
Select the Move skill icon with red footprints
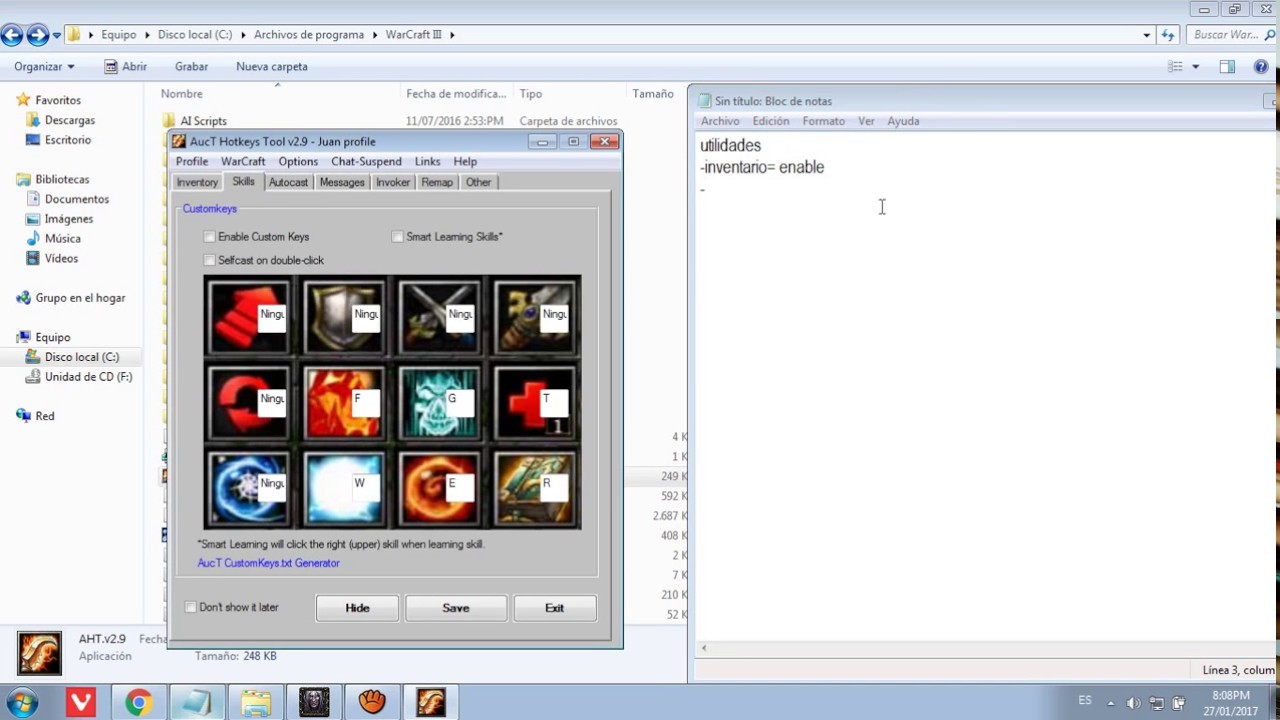point(248,318)
